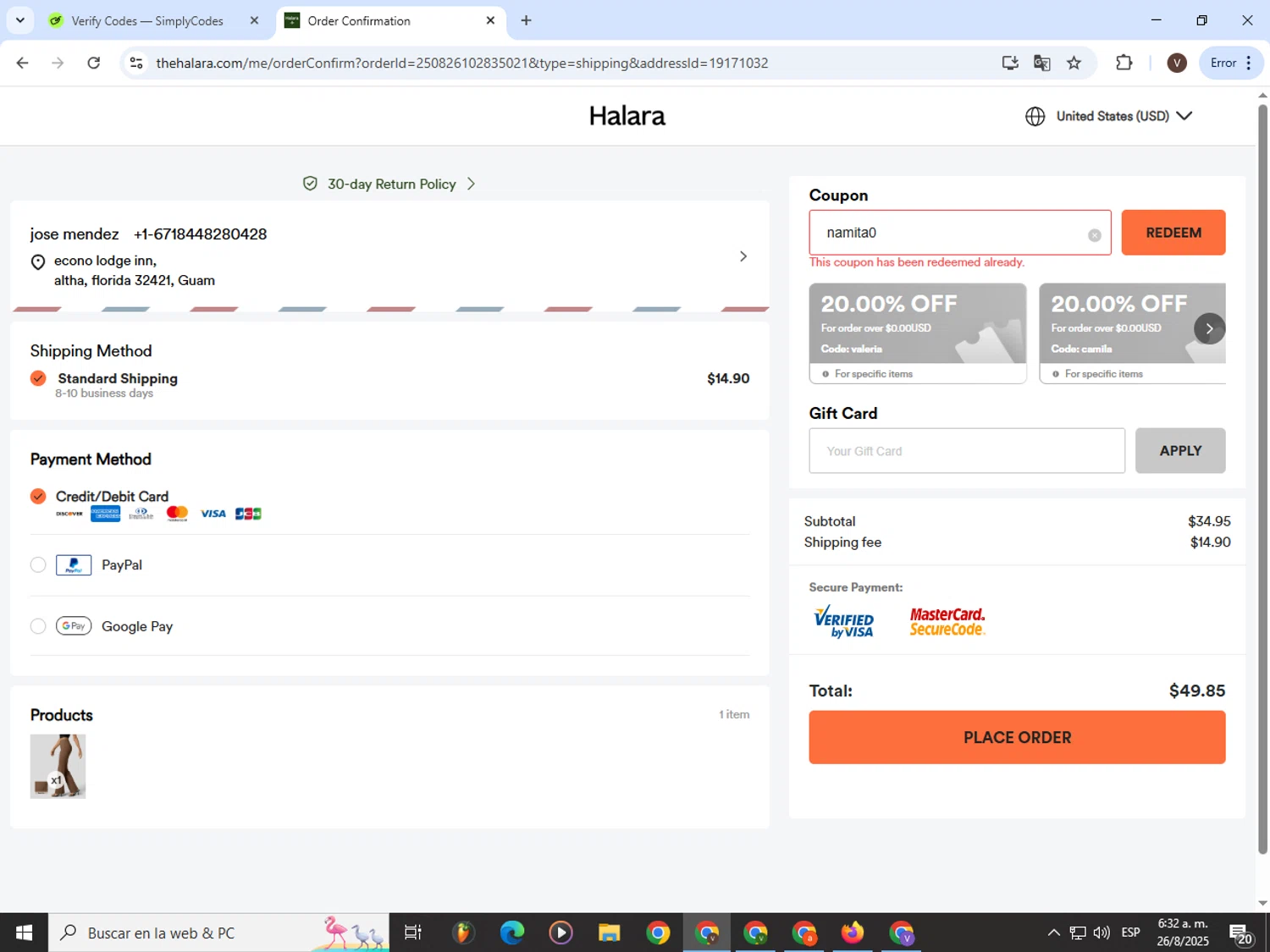The image size is (1270, 952).
Task: Click the gift card input field
Action: [x=967, y=451]
